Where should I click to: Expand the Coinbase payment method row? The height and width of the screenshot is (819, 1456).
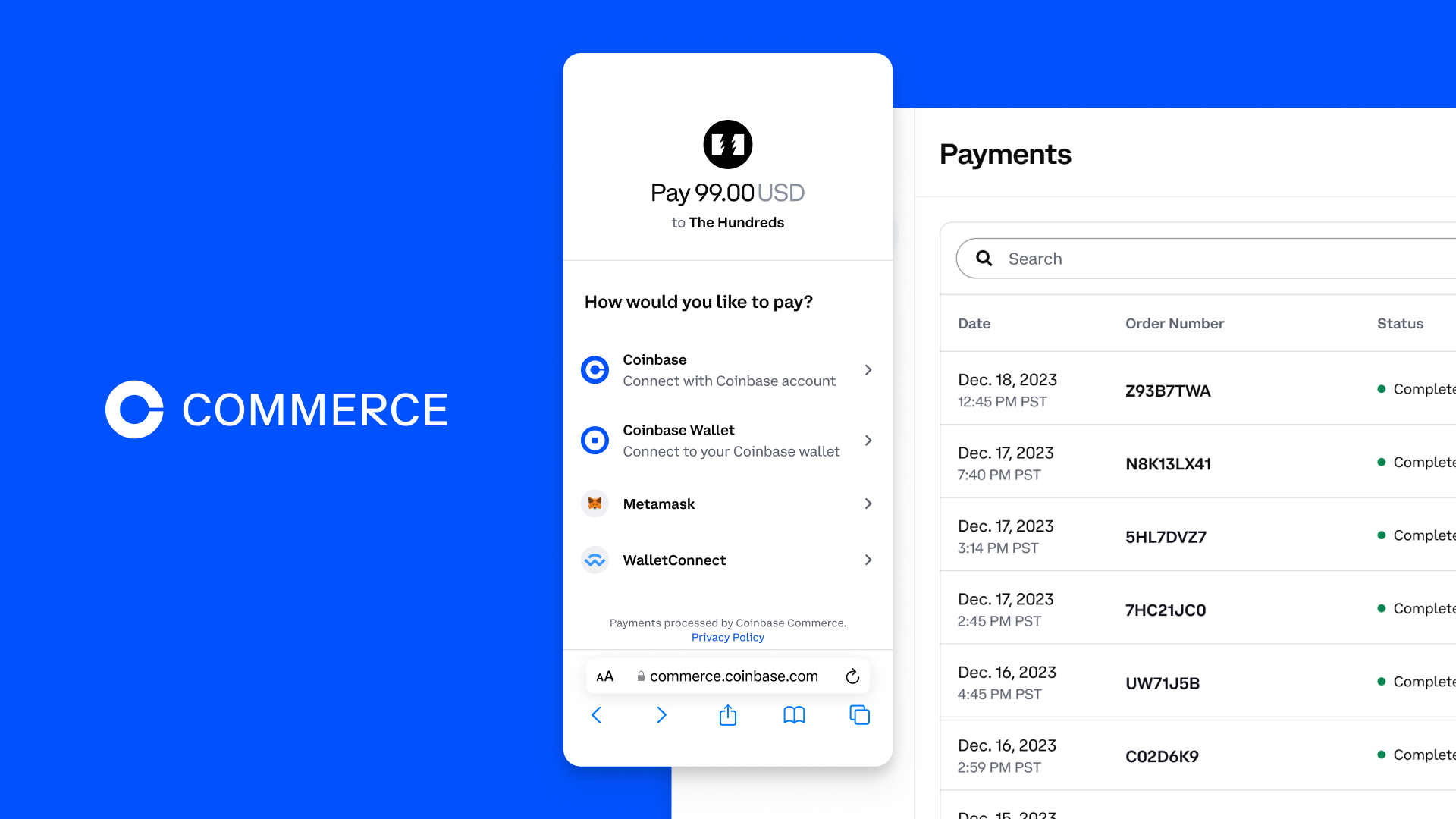(x=728, y=369)
